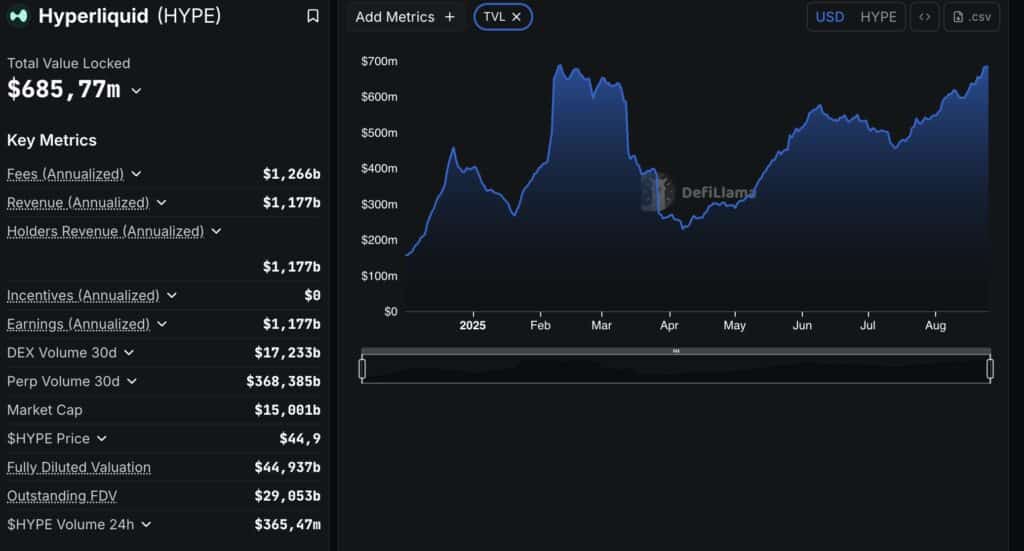Click the plus icon beside Add Metrics

[449, 17]
